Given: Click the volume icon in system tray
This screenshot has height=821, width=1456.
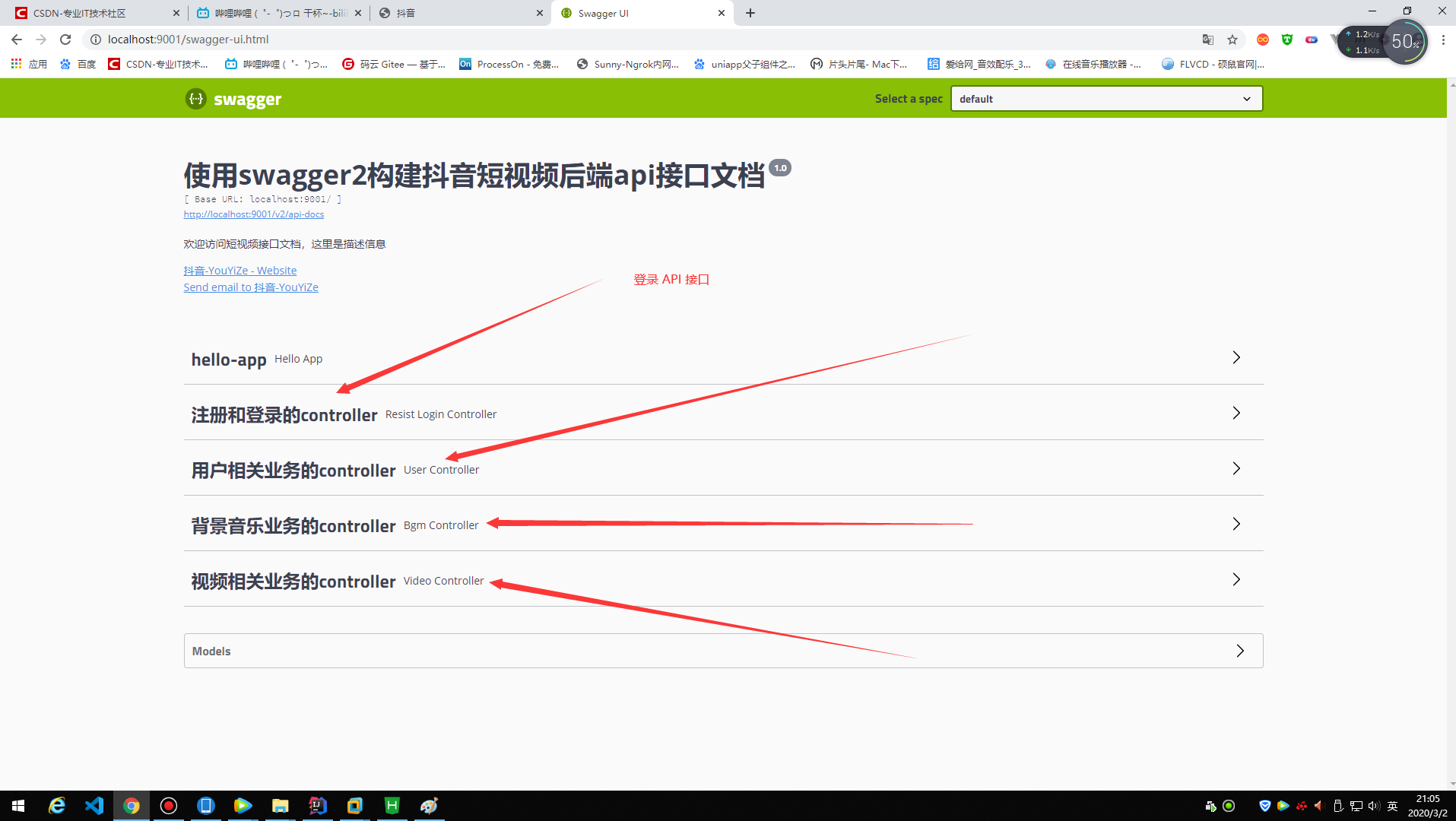Looking at the screenshot, I should [1374, 806].
